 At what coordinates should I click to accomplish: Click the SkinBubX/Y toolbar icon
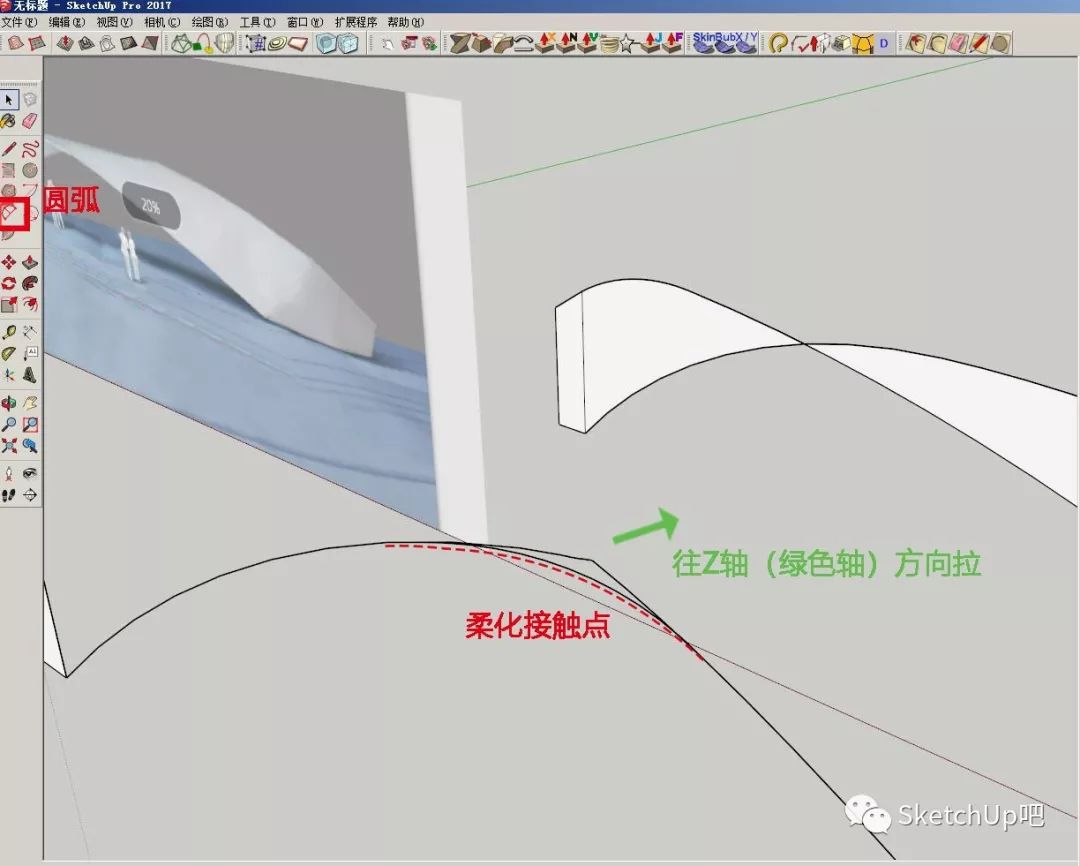(x=725, y=43)
